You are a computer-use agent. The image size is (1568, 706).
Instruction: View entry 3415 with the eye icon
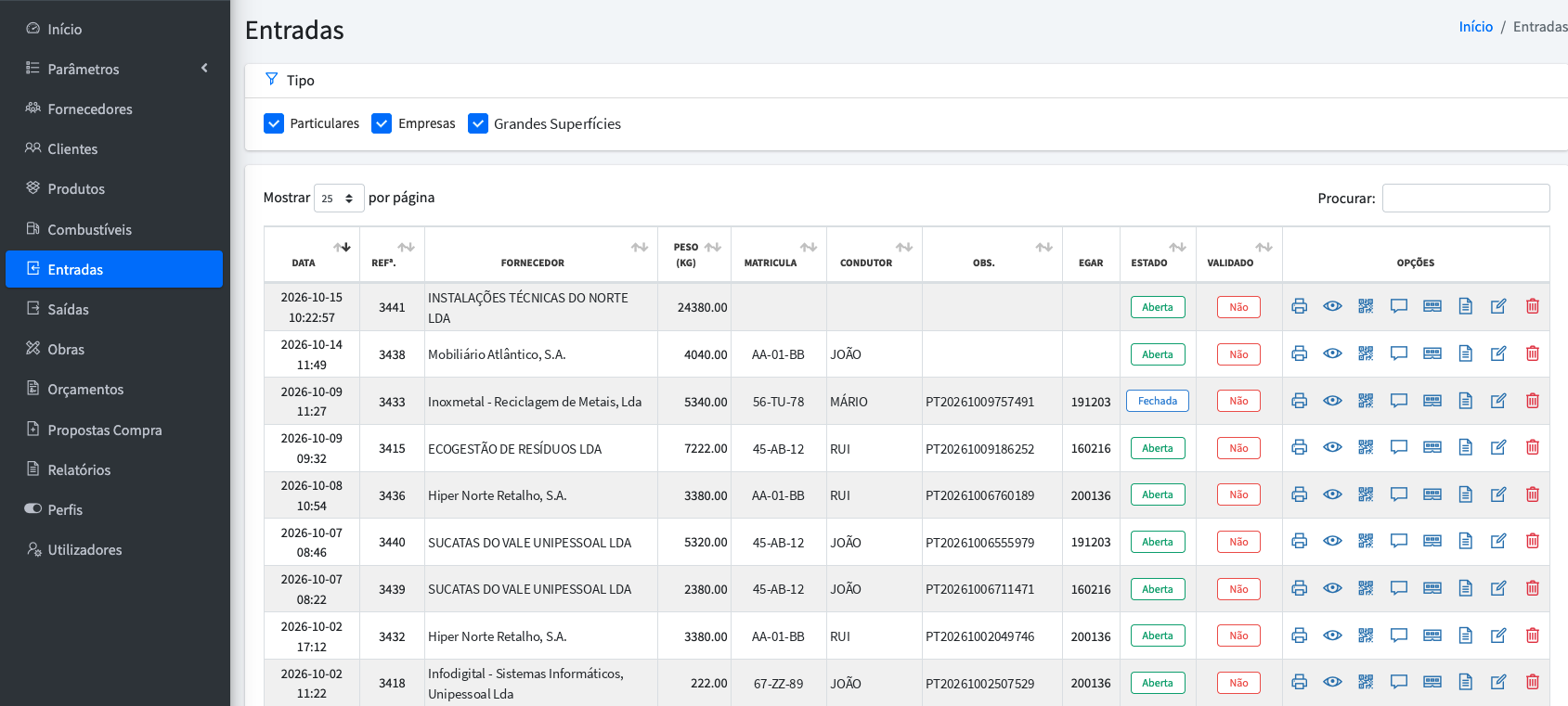(1332, 447)
